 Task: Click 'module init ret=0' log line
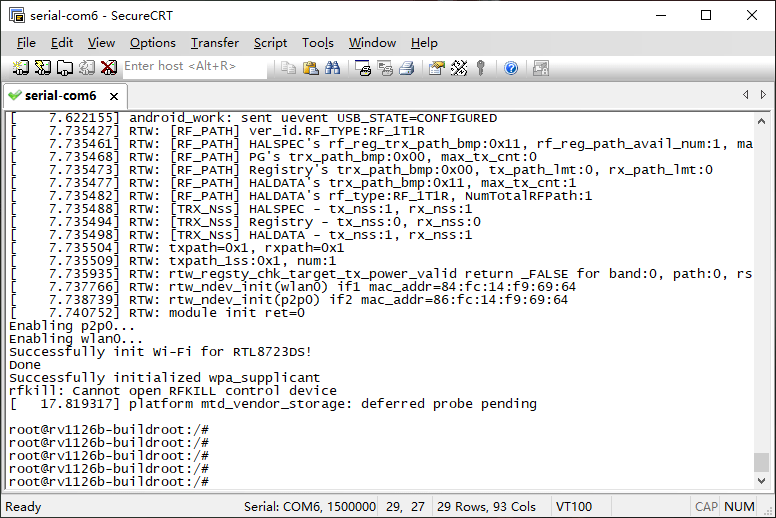(157, 313)
